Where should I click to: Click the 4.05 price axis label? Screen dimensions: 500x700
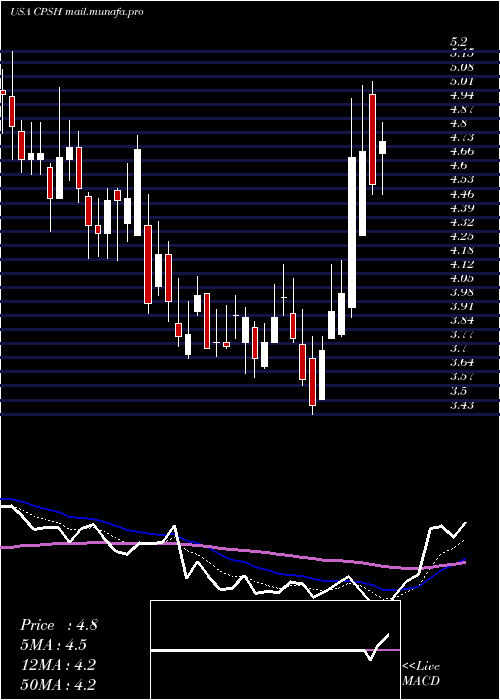462,279
